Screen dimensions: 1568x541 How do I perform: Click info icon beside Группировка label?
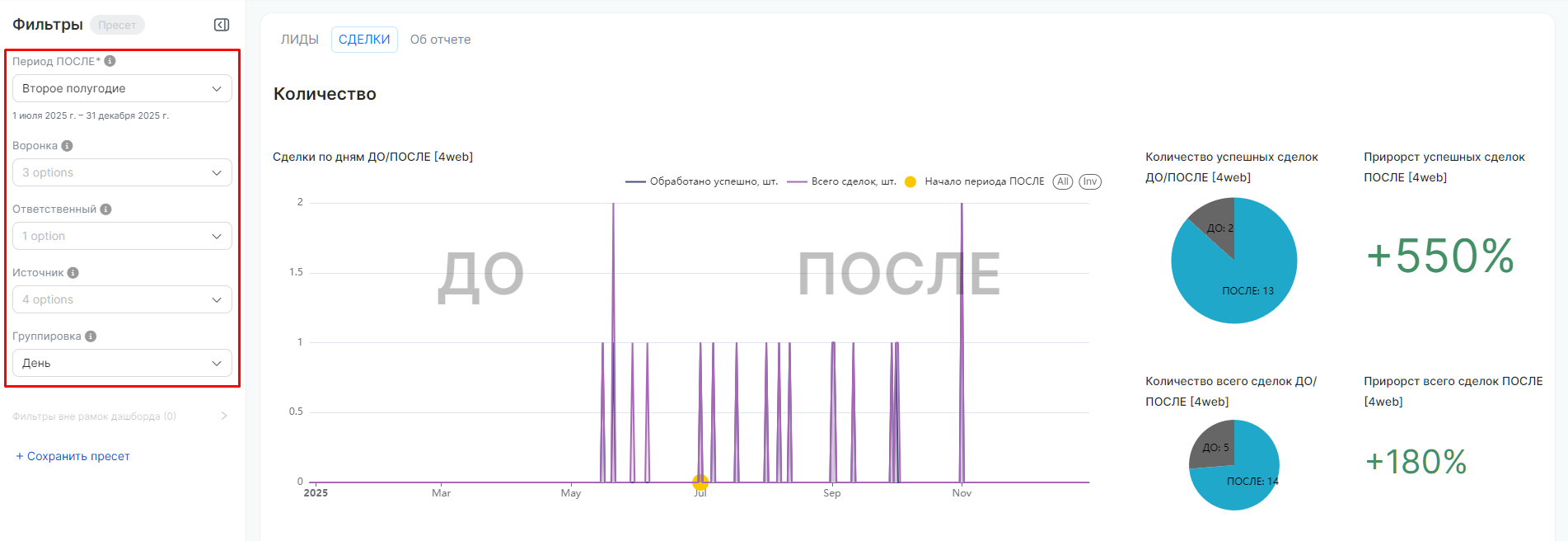tap(91, 336)
